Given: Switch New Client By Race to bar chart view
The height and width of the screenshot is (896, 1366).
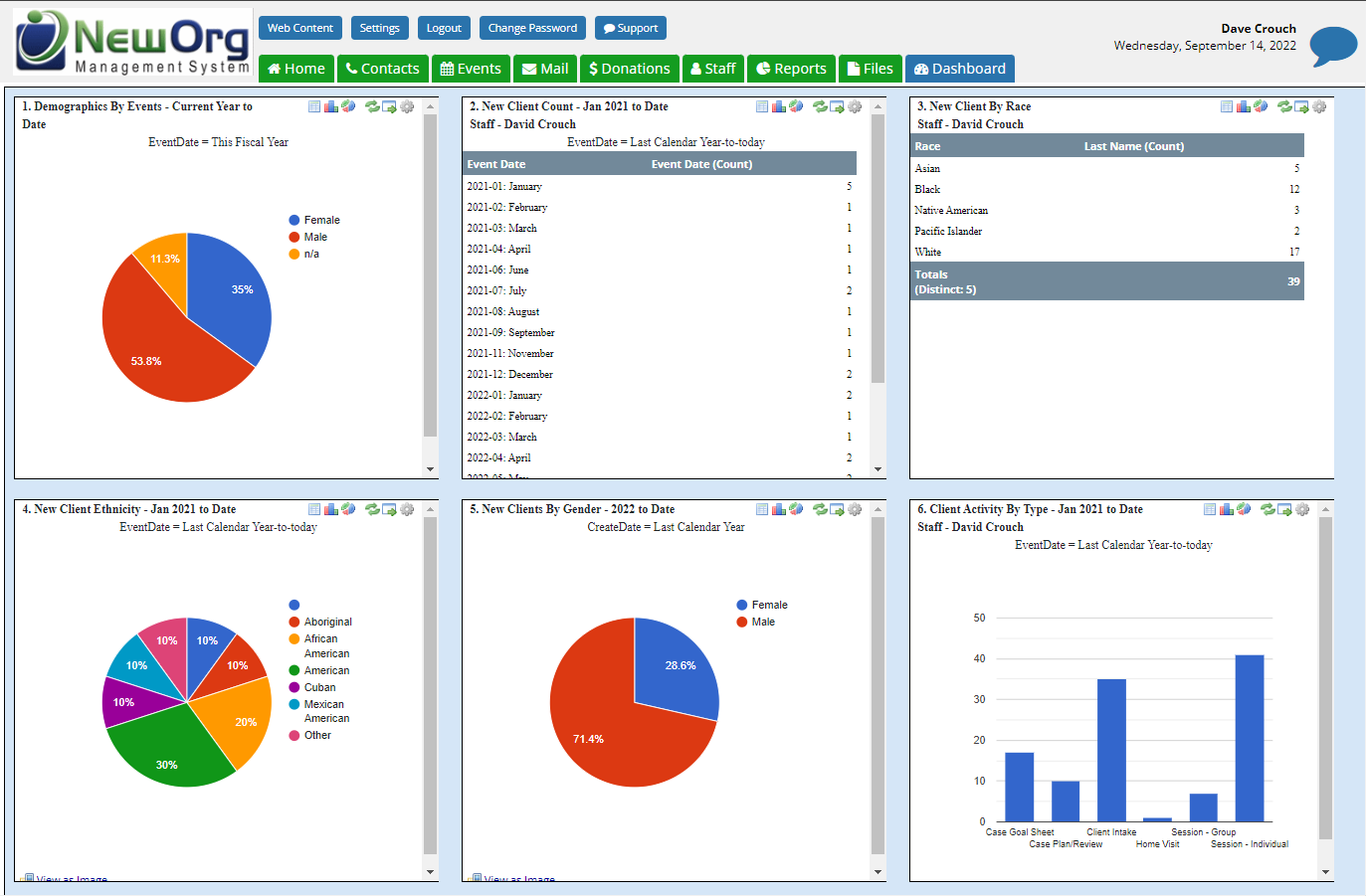Looking at the screenshot, I should [1243, 106].
